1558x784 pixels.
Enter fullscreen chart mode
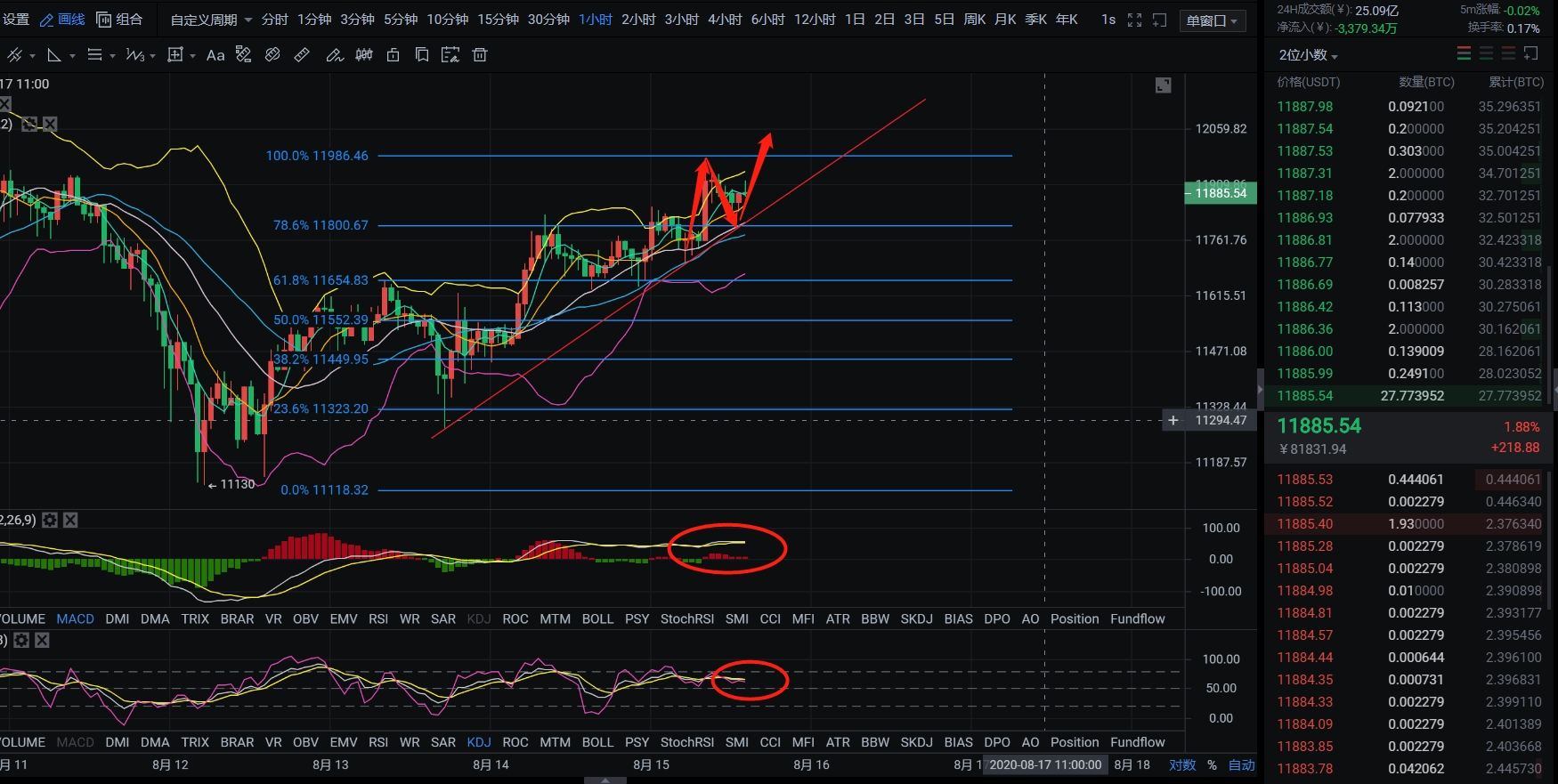pos(1134,20)
